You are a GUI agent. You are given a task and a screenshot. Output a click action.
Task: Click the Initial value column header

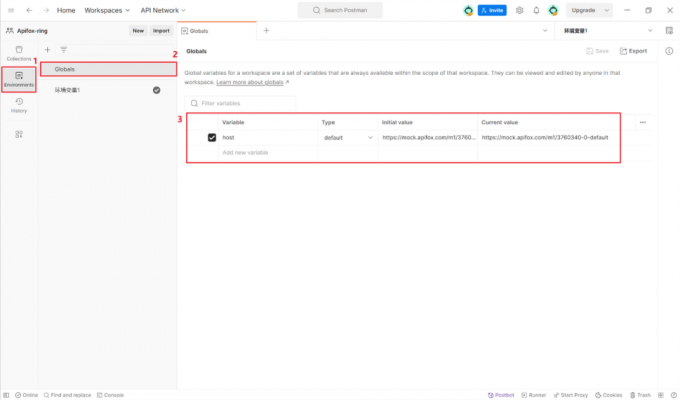pos(397,122)
